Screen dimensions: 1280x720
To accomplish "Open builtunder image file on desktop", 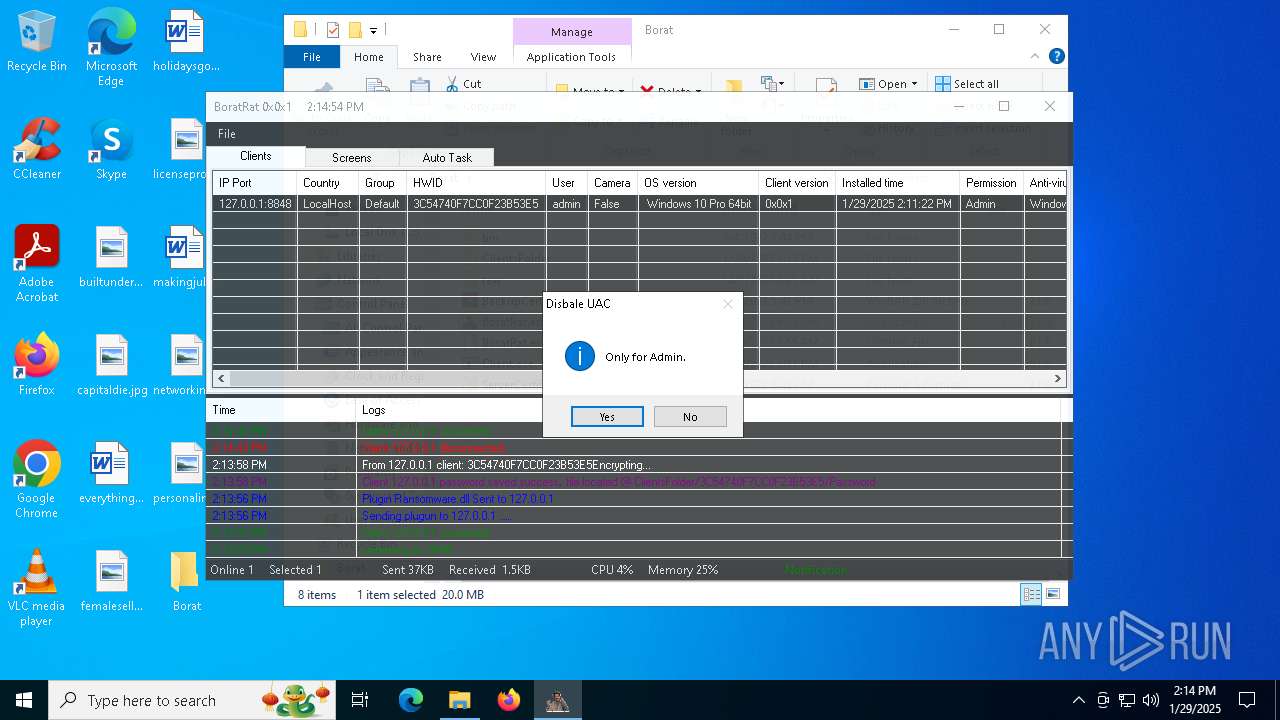I will (111, 258).
